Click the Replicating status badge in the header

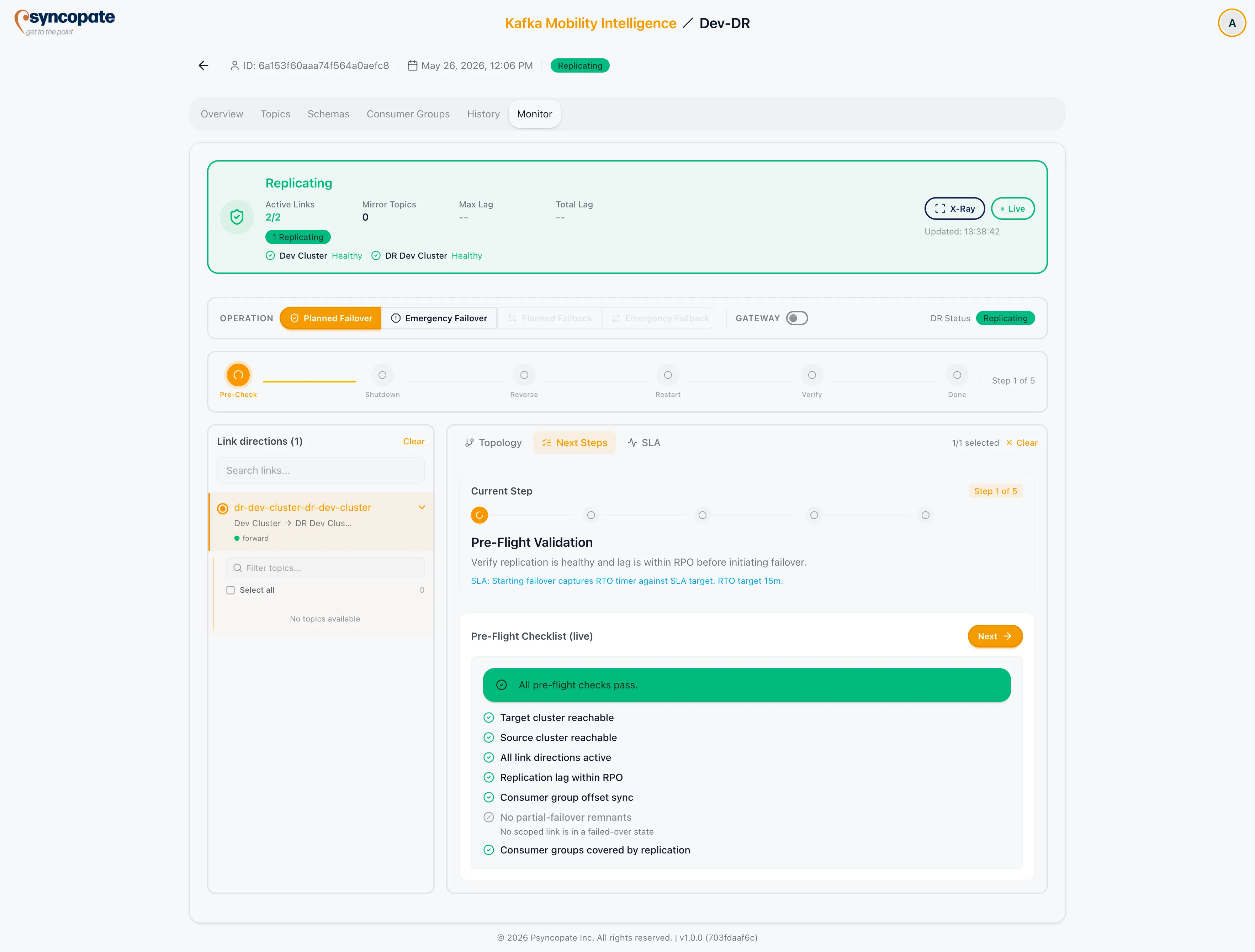[580, 66]
